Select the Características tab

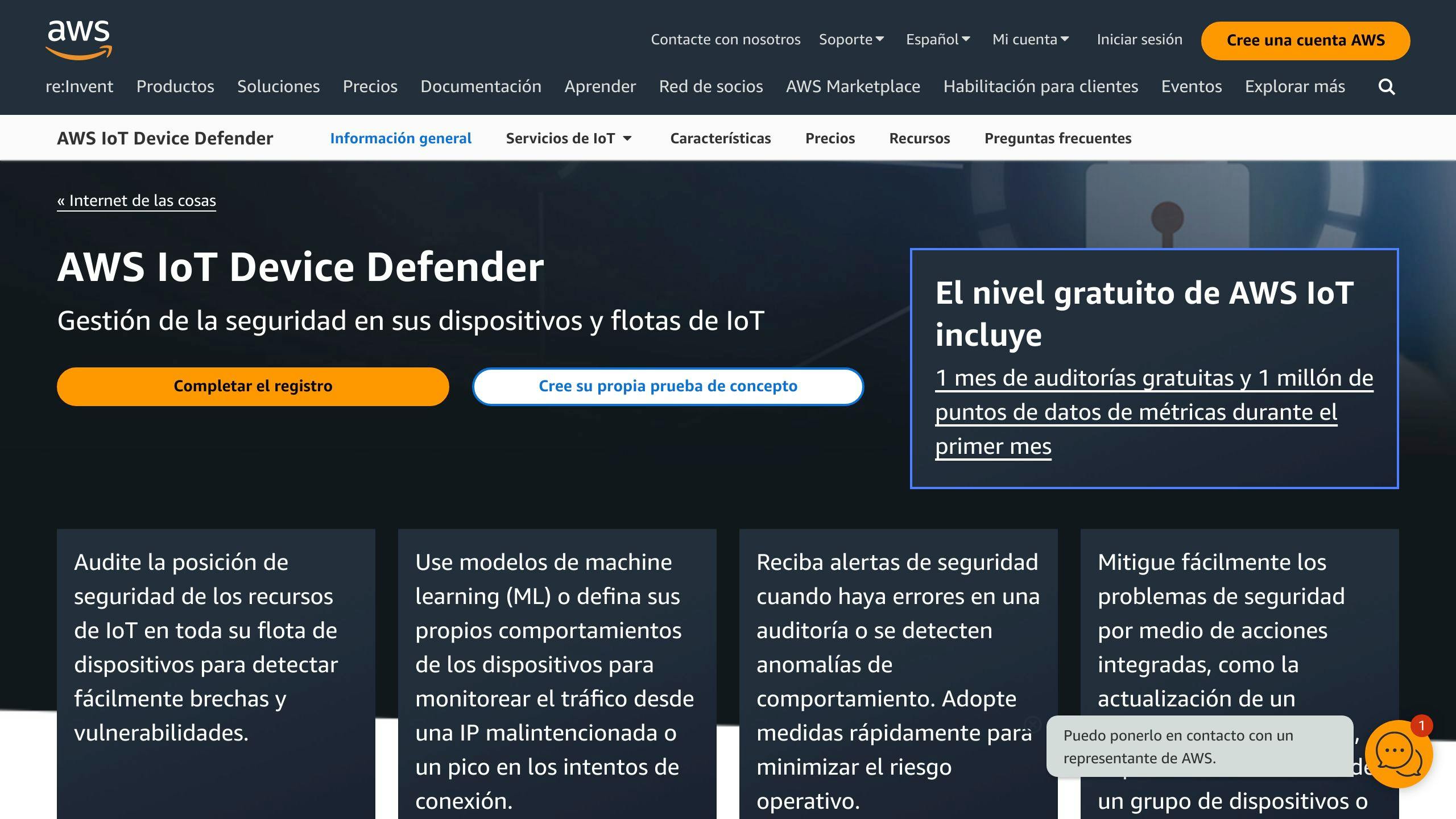tap(721, 138)
